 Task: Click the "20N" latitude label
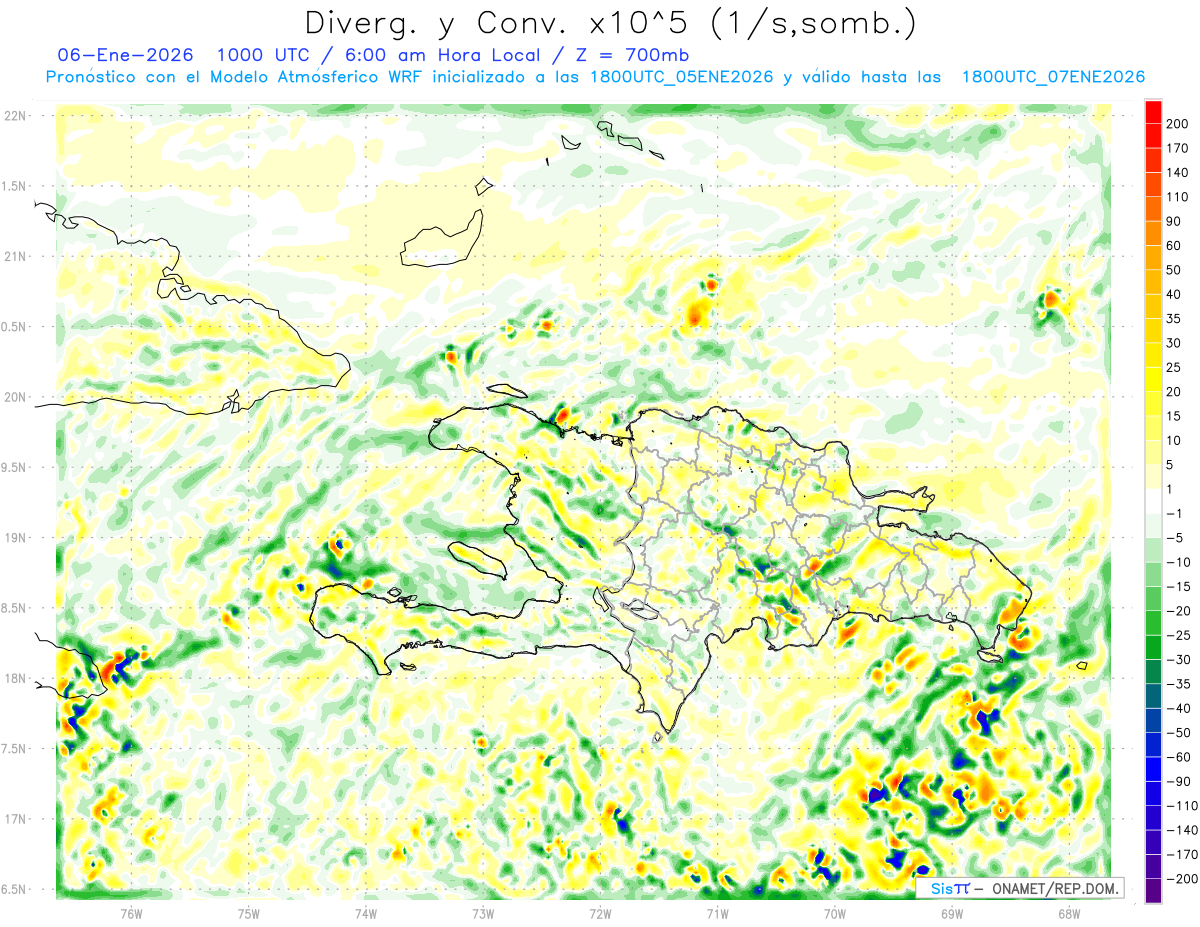[14, 397]
